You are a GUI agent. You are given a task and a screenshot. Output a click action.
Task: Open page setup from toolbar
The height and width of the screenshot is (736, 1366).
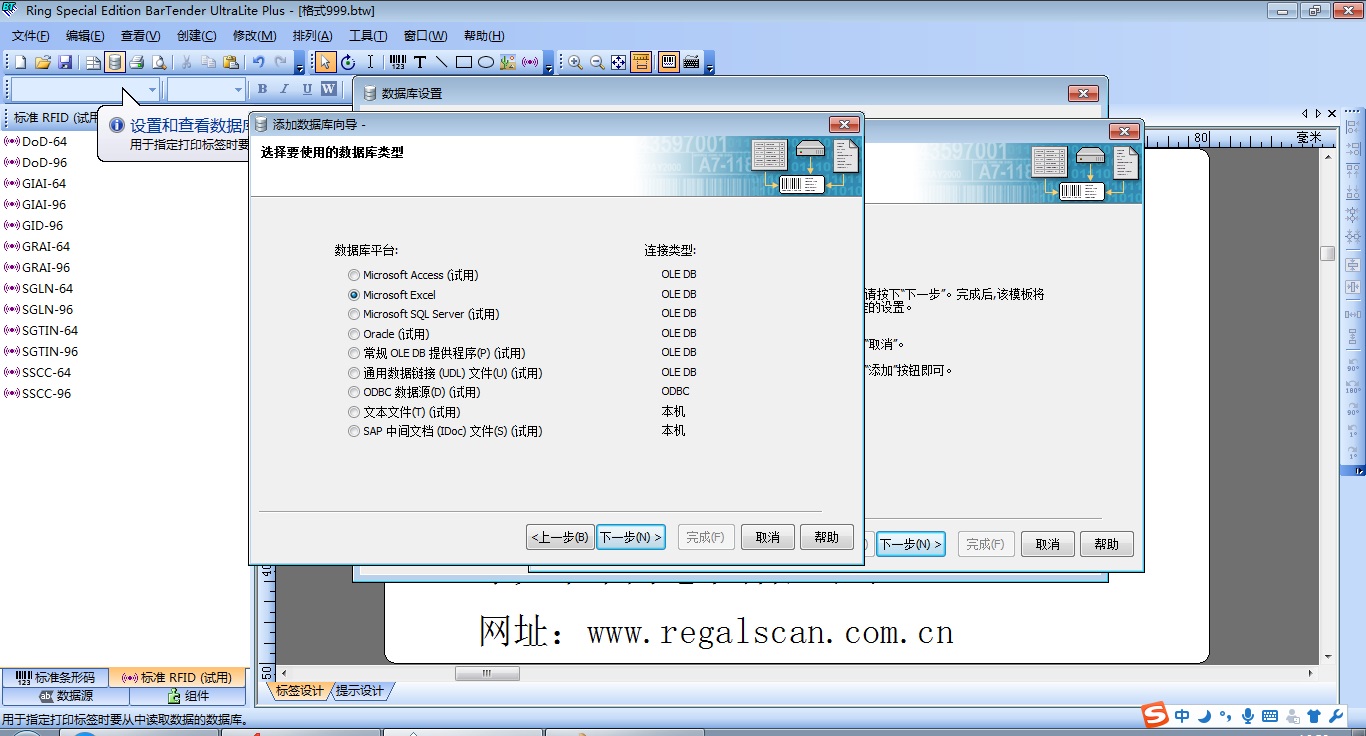[x=93, y=62]
